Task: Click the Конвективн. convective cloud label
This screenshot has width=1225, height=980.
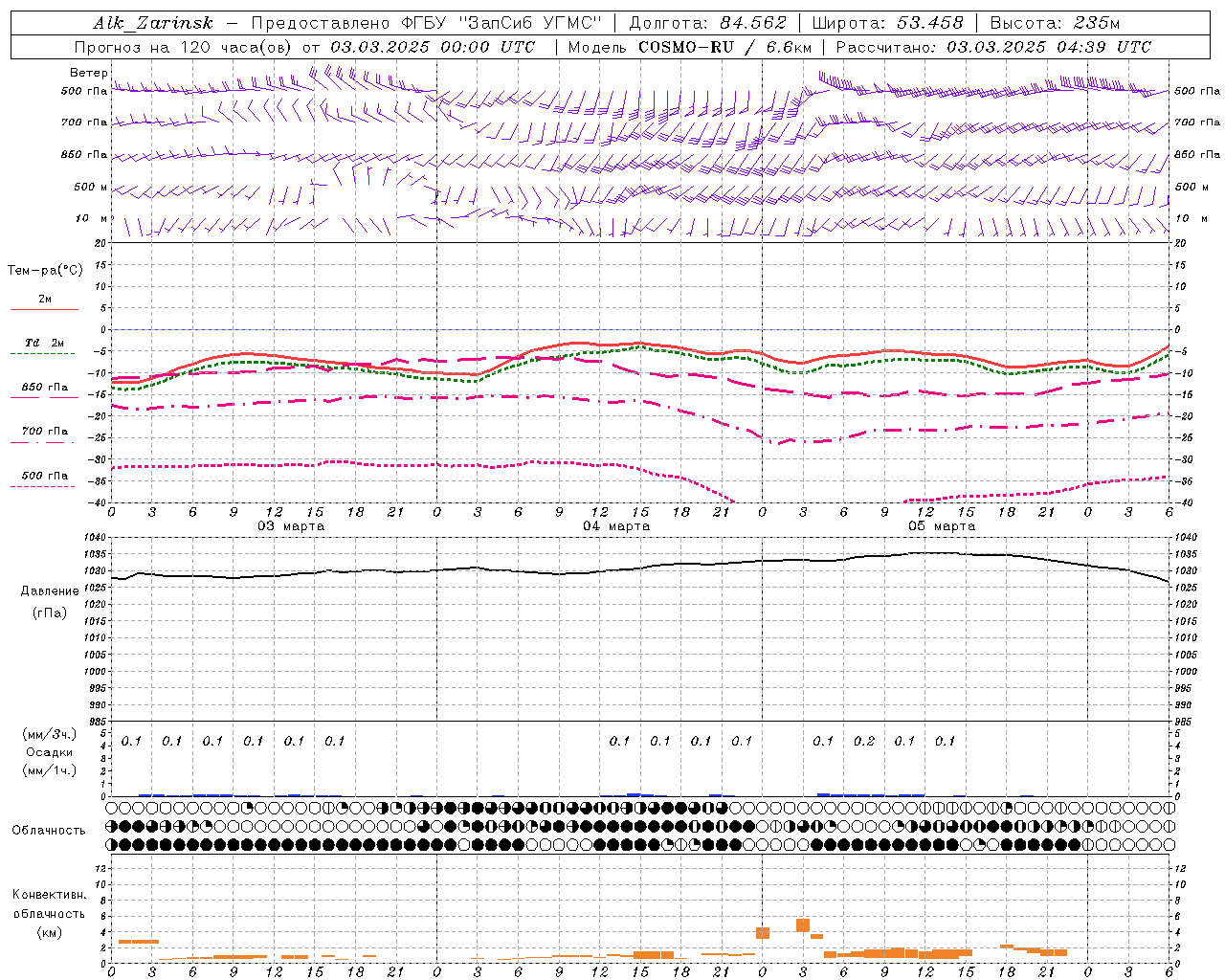Action: (x=50, y=895)
